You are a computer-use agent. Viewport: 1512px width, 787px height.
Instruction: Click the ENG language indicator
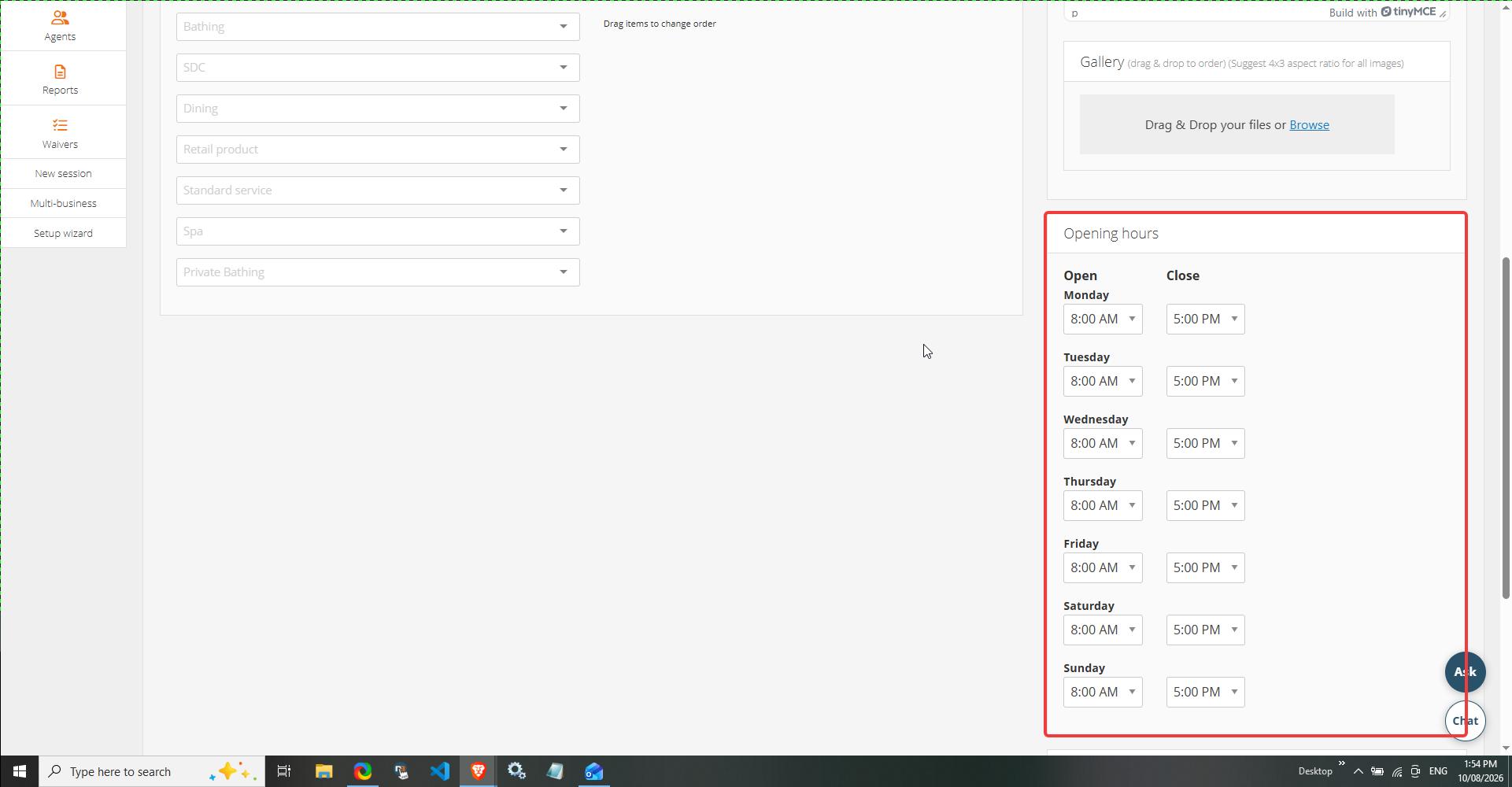tap(1438, 771)
